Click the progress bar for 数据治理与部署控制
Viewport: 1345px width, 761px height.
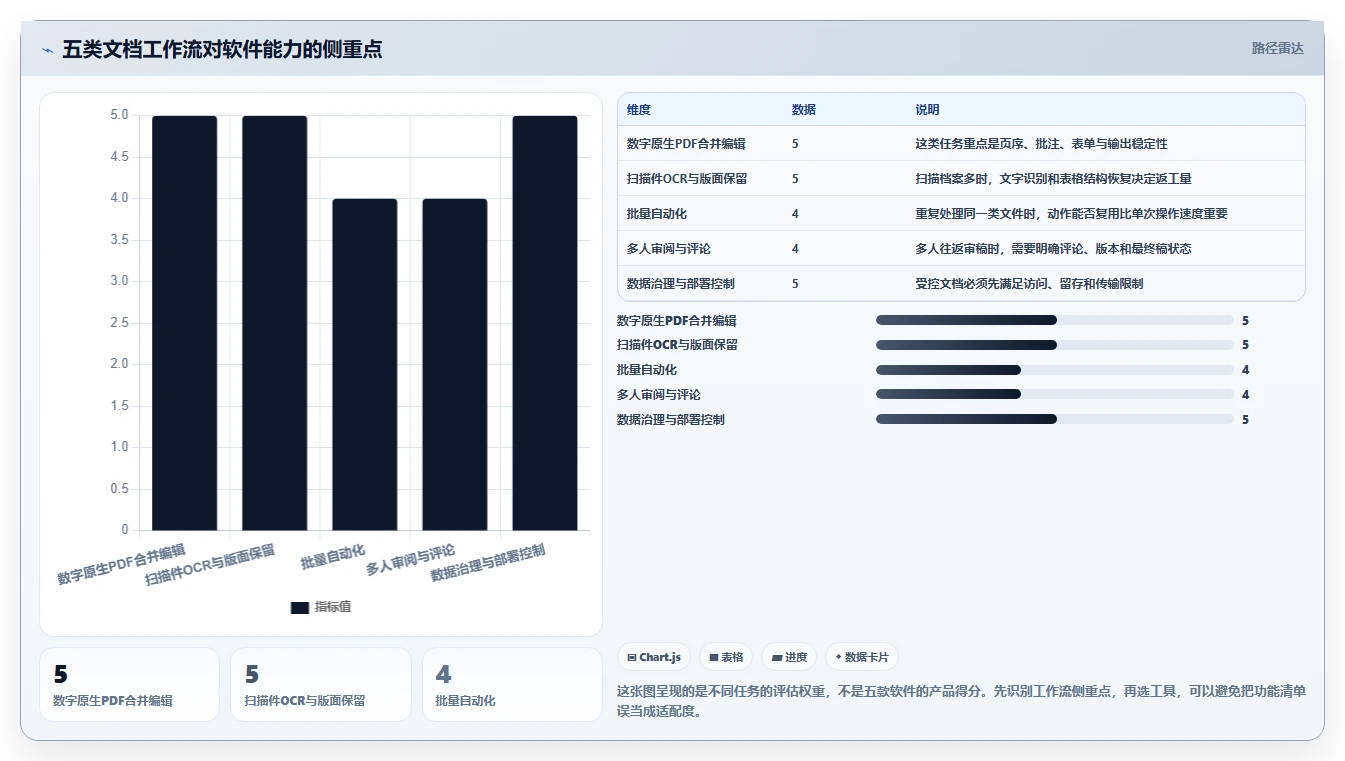click(1055, 419)
